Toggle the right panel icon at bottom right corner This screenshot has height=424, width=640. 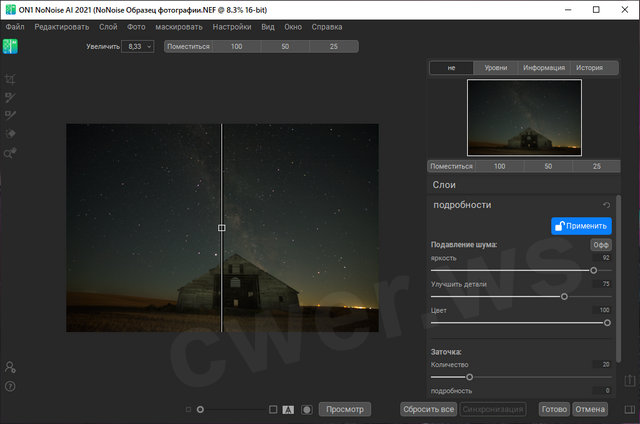click(630, 409)
